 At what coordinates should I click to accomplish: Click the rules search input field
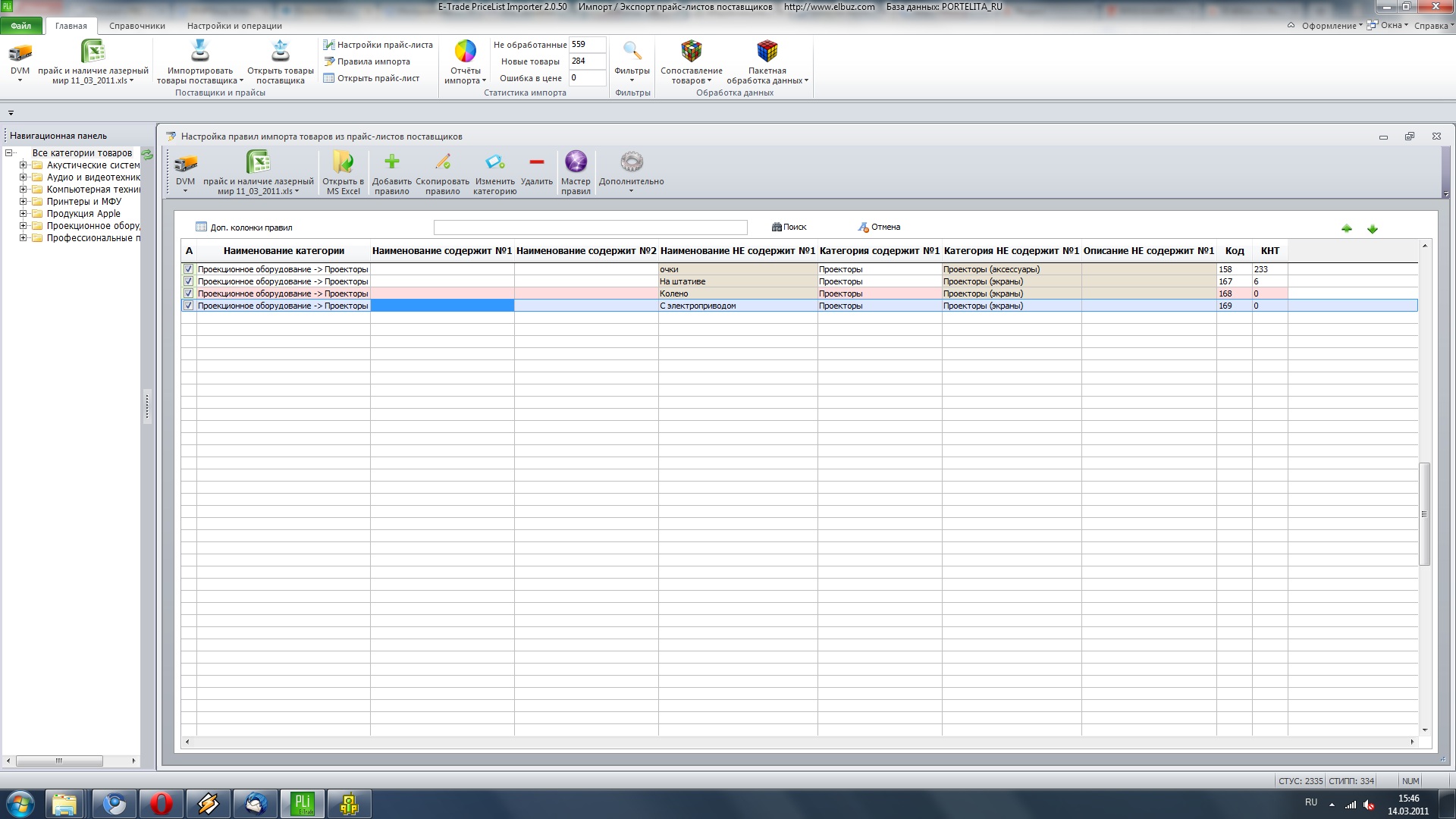pyautogui.click(x=590, y=227)
